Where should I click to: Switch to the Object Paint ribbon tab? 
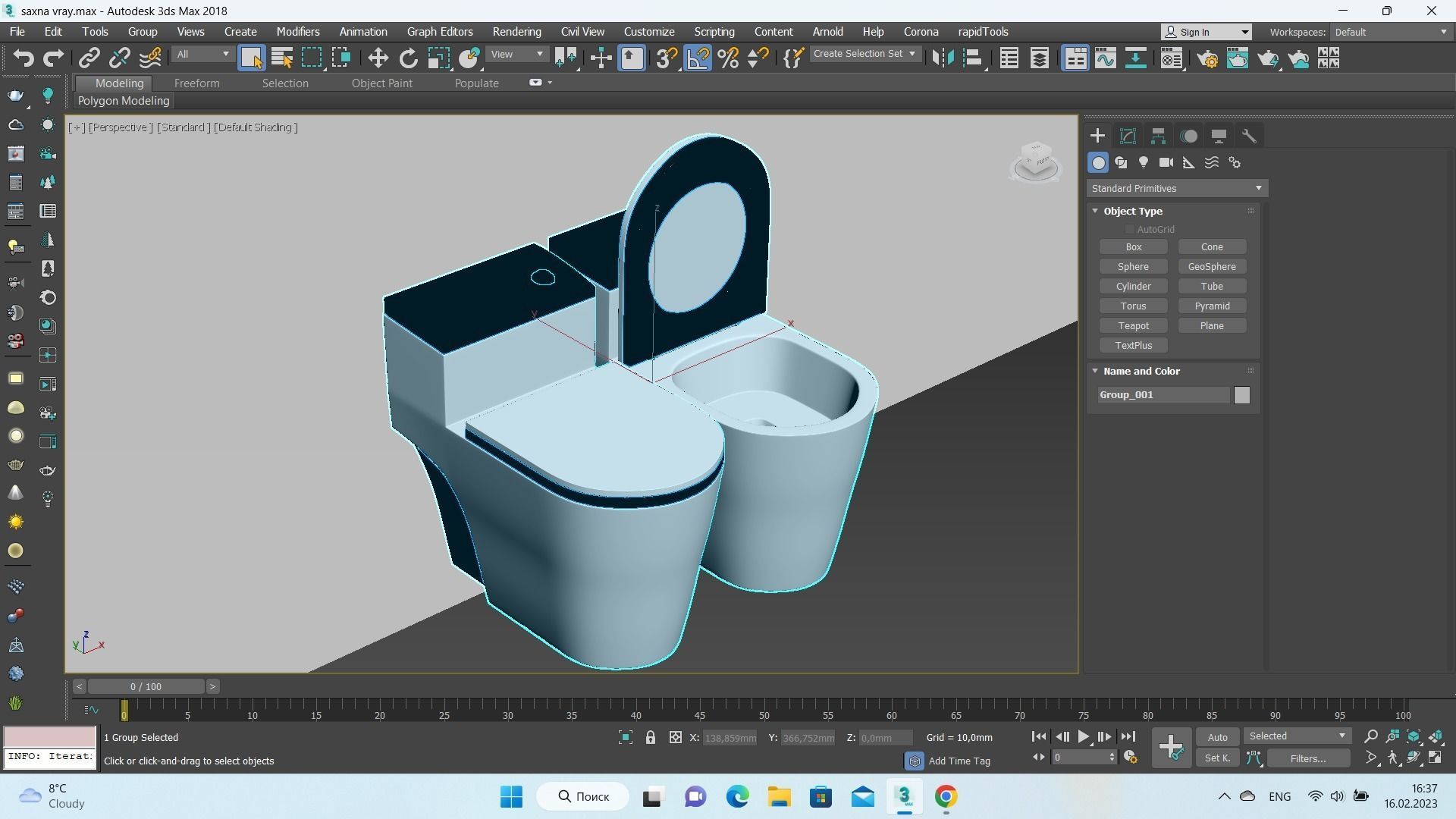coord(382,83)
